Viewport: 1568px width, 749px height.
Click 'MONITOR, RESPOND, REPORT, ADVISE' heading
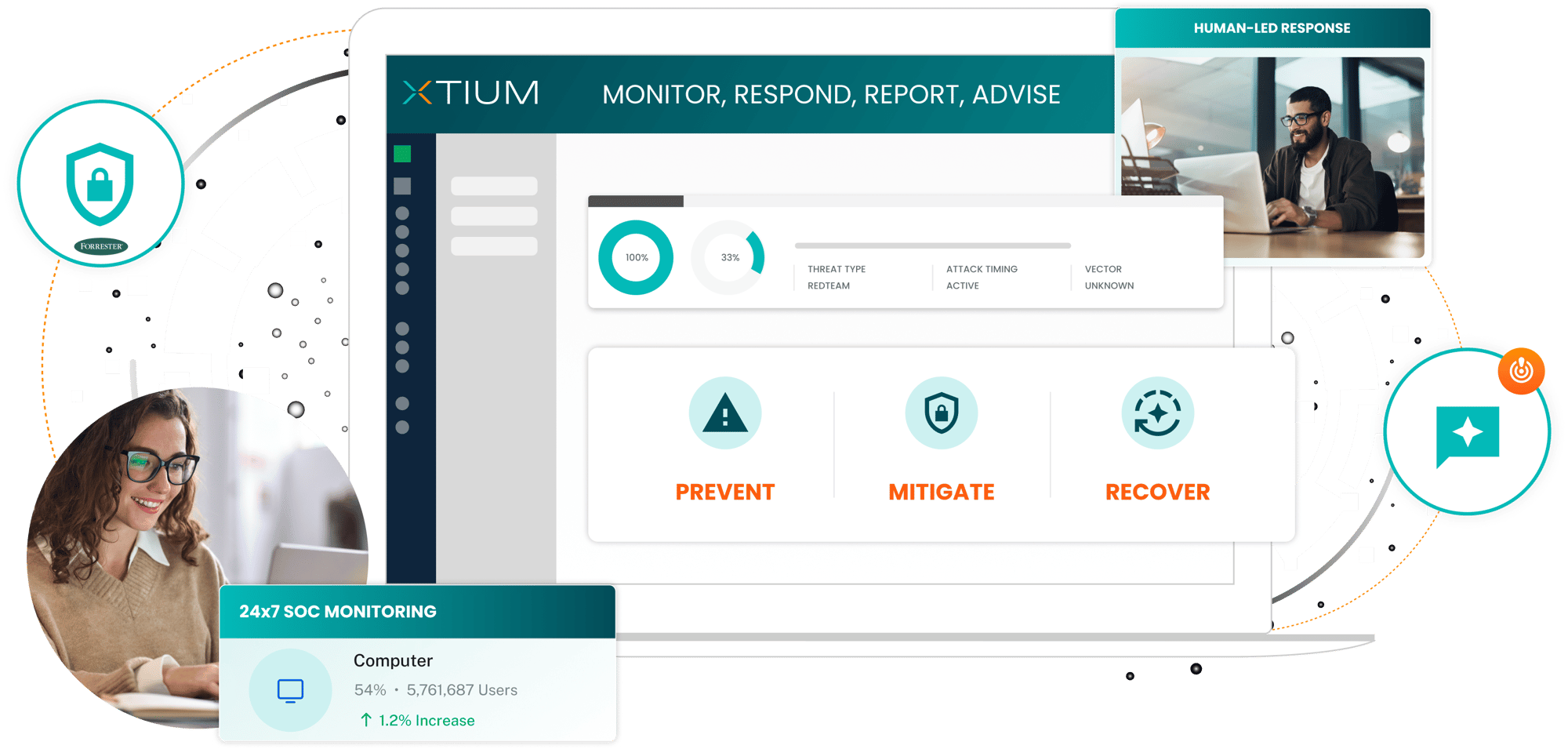pos(831,95)
